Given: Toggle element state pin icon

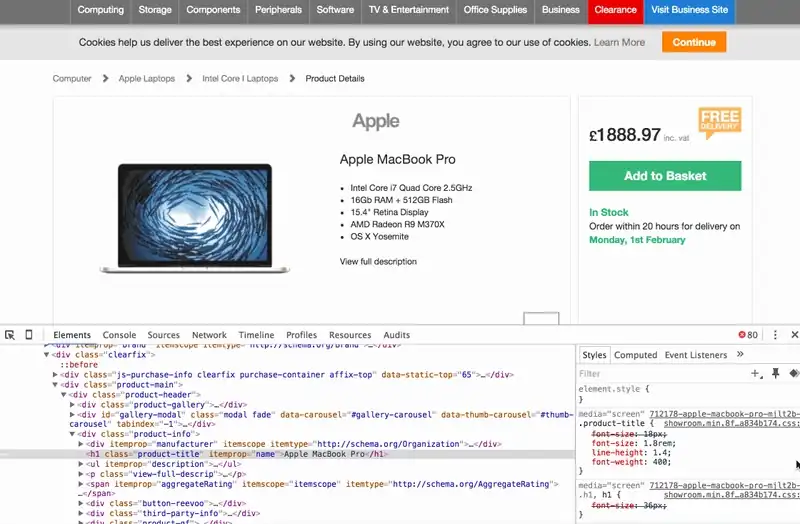Looking at the screenshot, I should (x=776, y=373).
